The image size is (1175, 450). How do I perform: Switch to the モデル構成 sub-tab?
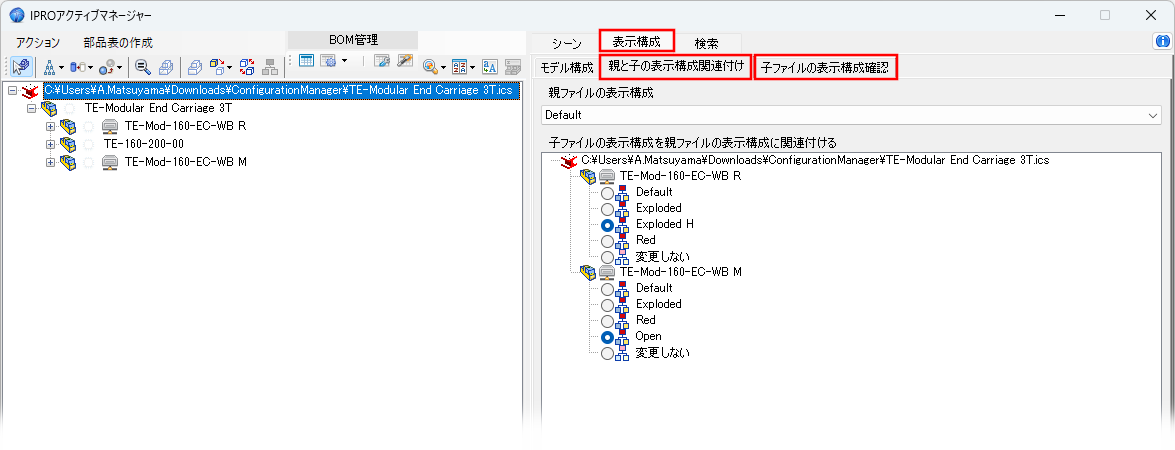tap(567, 67)
